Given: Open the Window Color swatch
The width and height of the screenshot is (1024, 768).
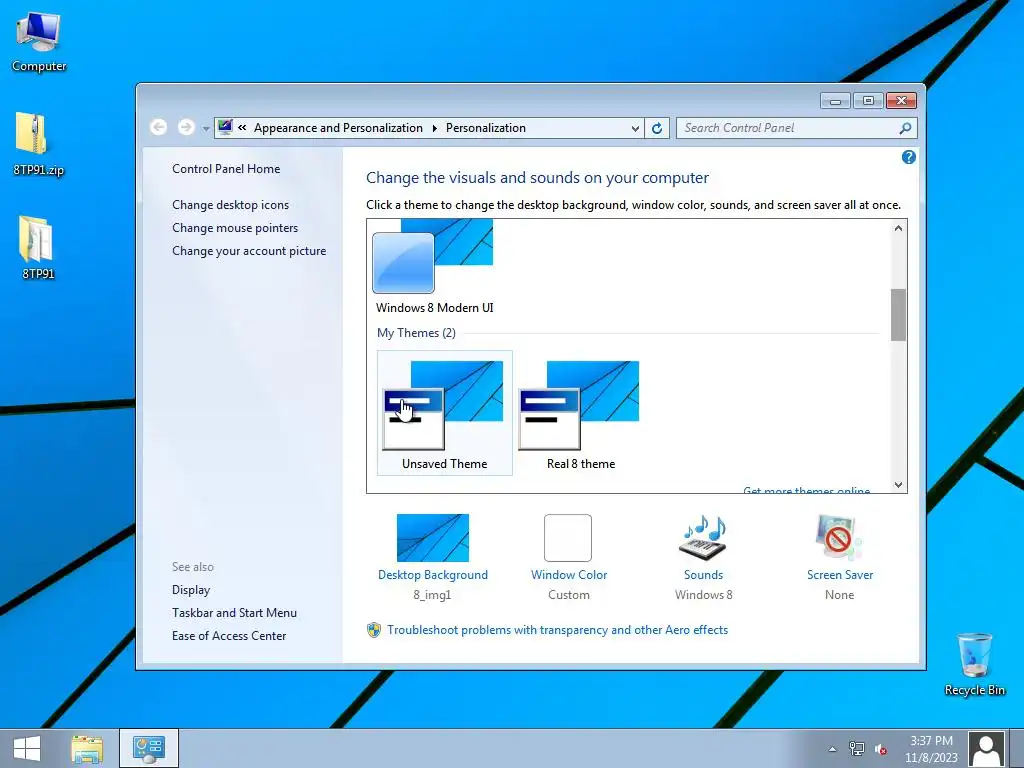Looking at the screenshot, I should 568,537.
